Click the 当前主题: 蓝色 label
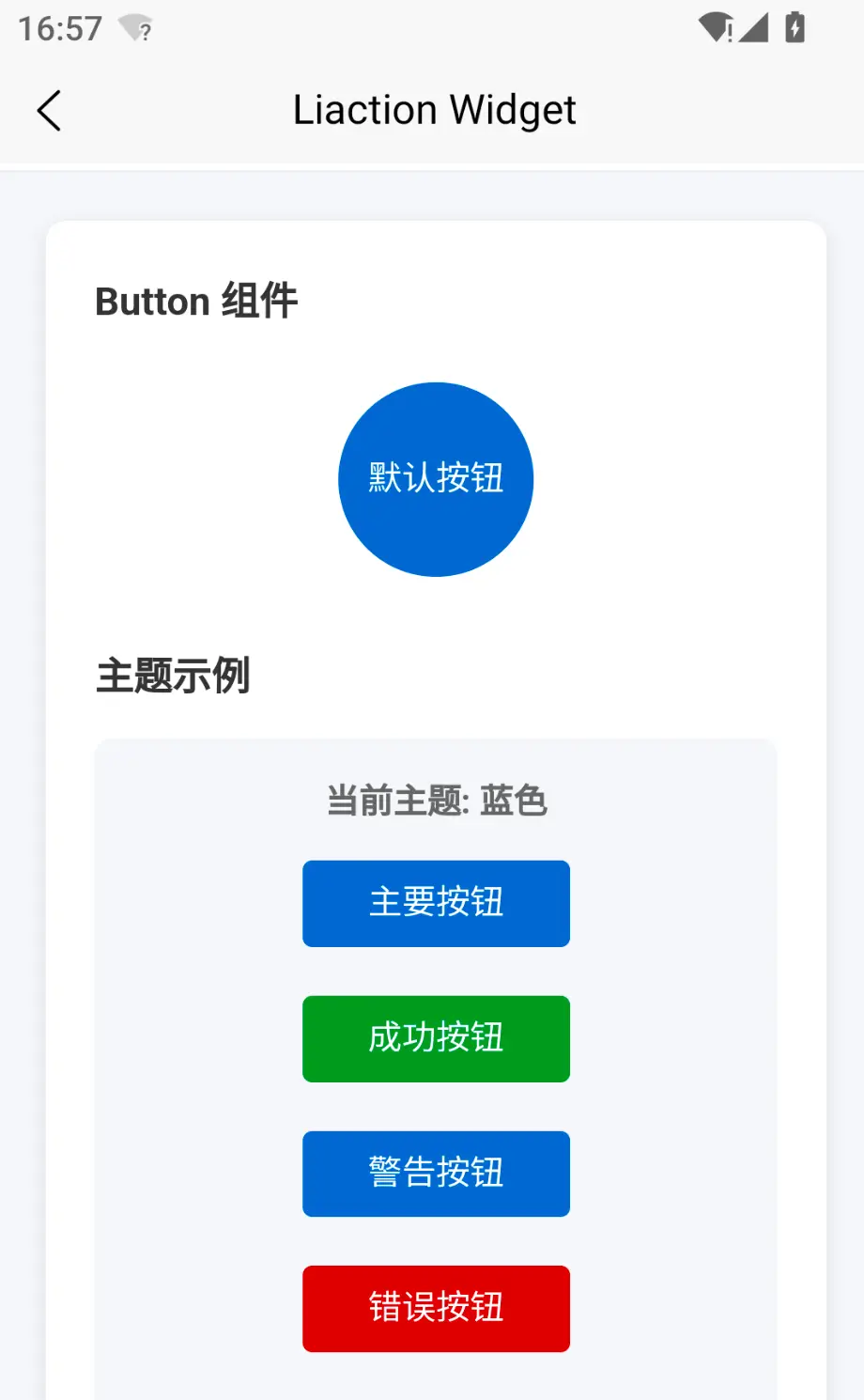Viewport: 864px width, 1400px height. [436, 801]
